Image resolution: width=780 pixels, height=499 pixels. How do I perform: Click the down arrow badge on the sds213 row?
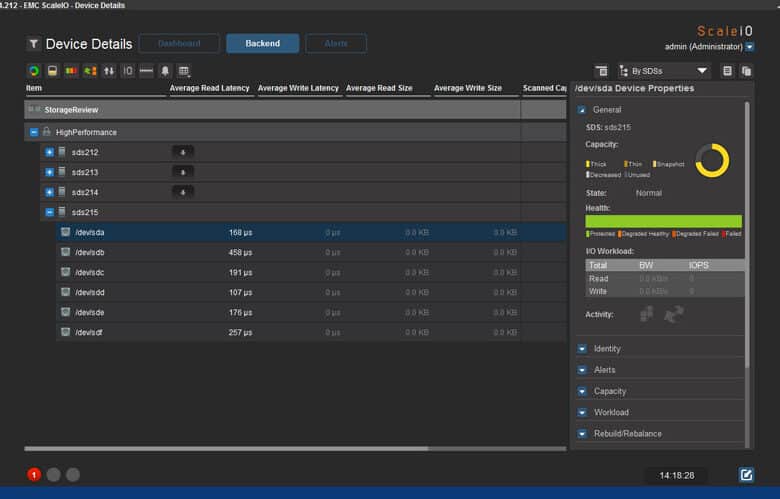(183, 172)
